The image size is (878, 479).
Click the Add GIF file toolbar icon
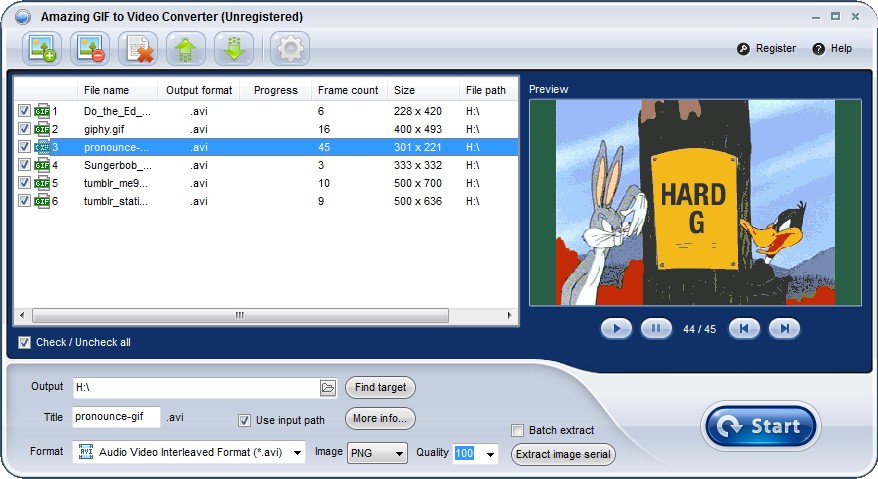42,49
